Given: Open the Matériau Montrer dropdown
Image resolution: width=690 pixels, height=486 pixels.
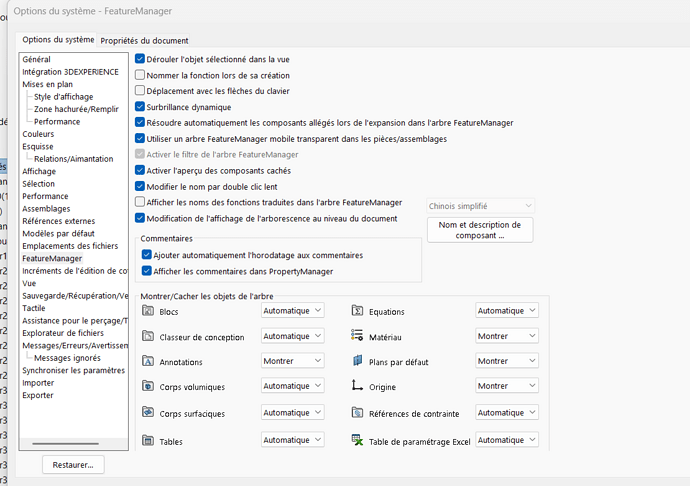Looking at the screenshot, I should 507,336.
